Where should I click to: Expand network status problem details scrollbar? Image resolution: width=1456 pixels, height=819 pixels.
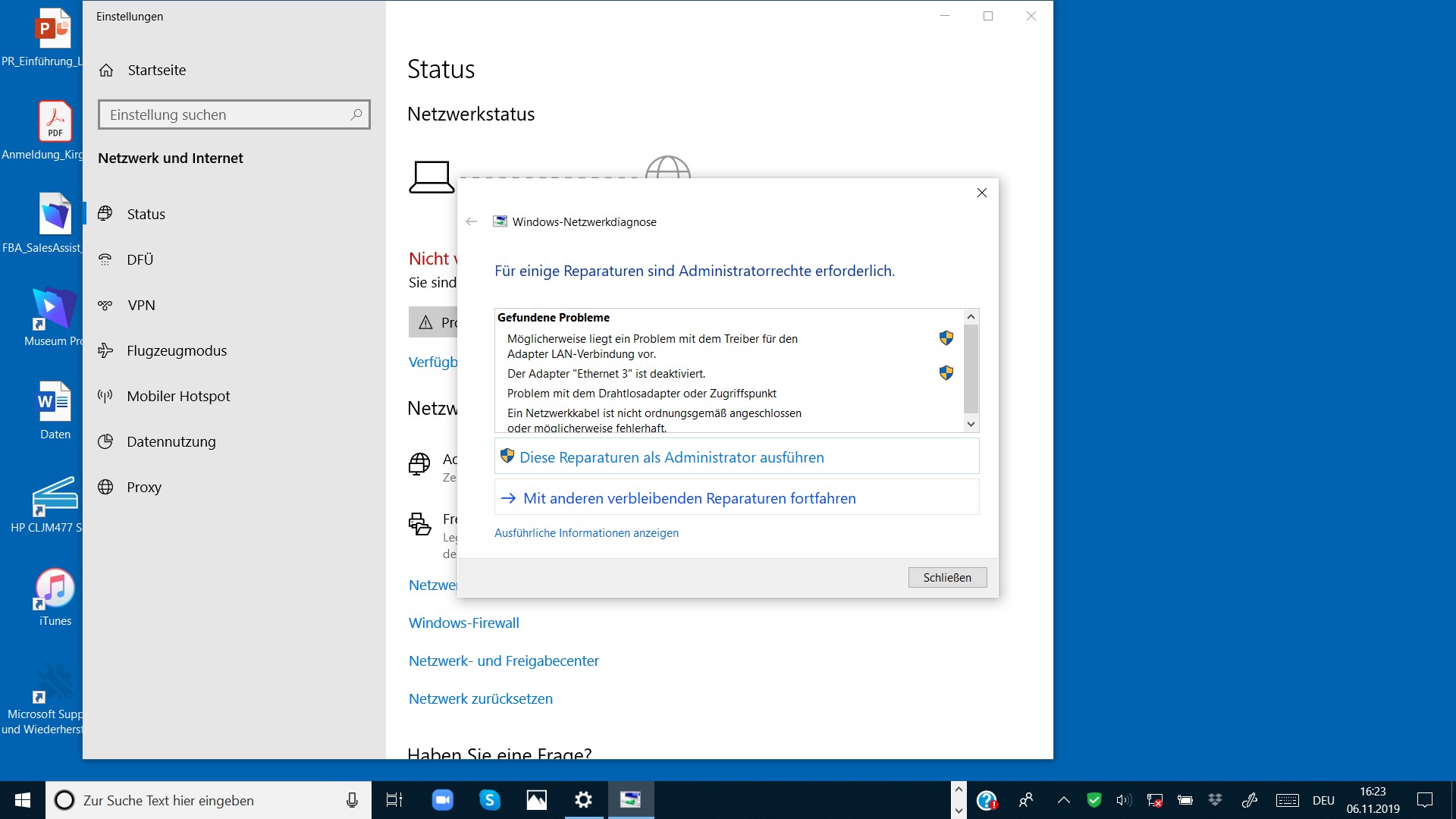tap(970, 423)
